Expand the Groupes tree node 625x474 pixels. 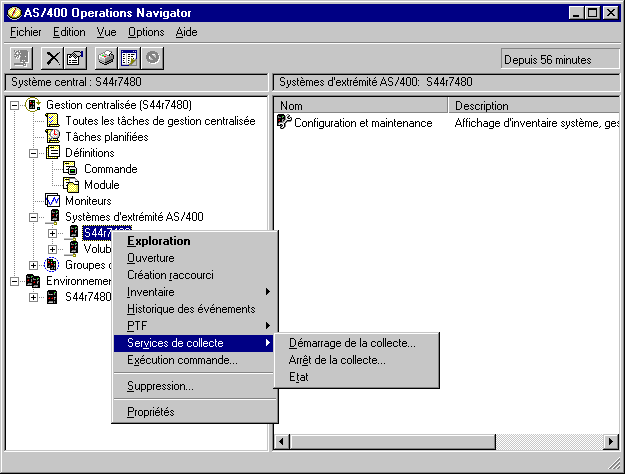33,265
